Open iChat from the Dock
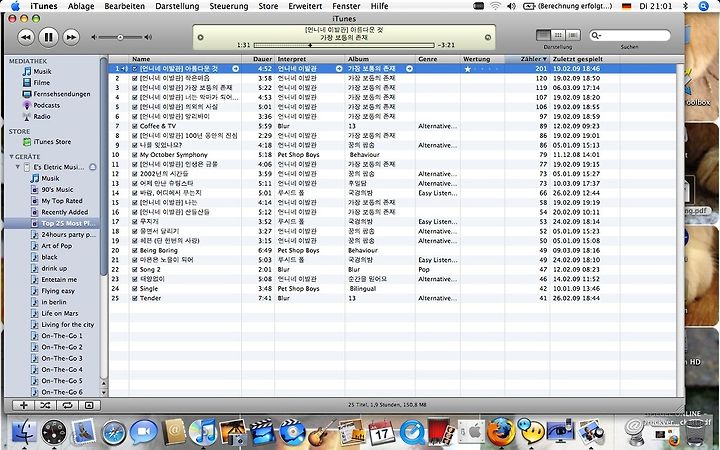Image resolution: width=720 pixels, height=450 pixels. pos(143,433)
